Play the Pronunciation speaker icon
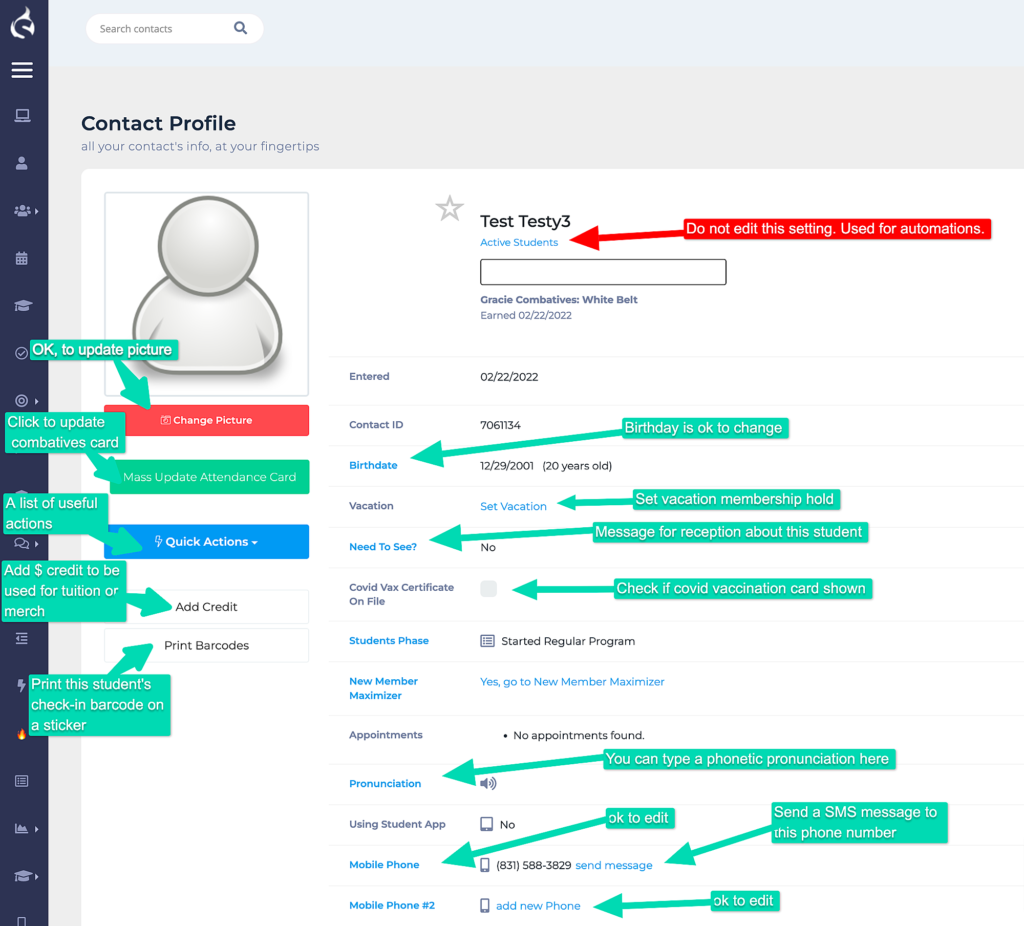 point(488,783)
